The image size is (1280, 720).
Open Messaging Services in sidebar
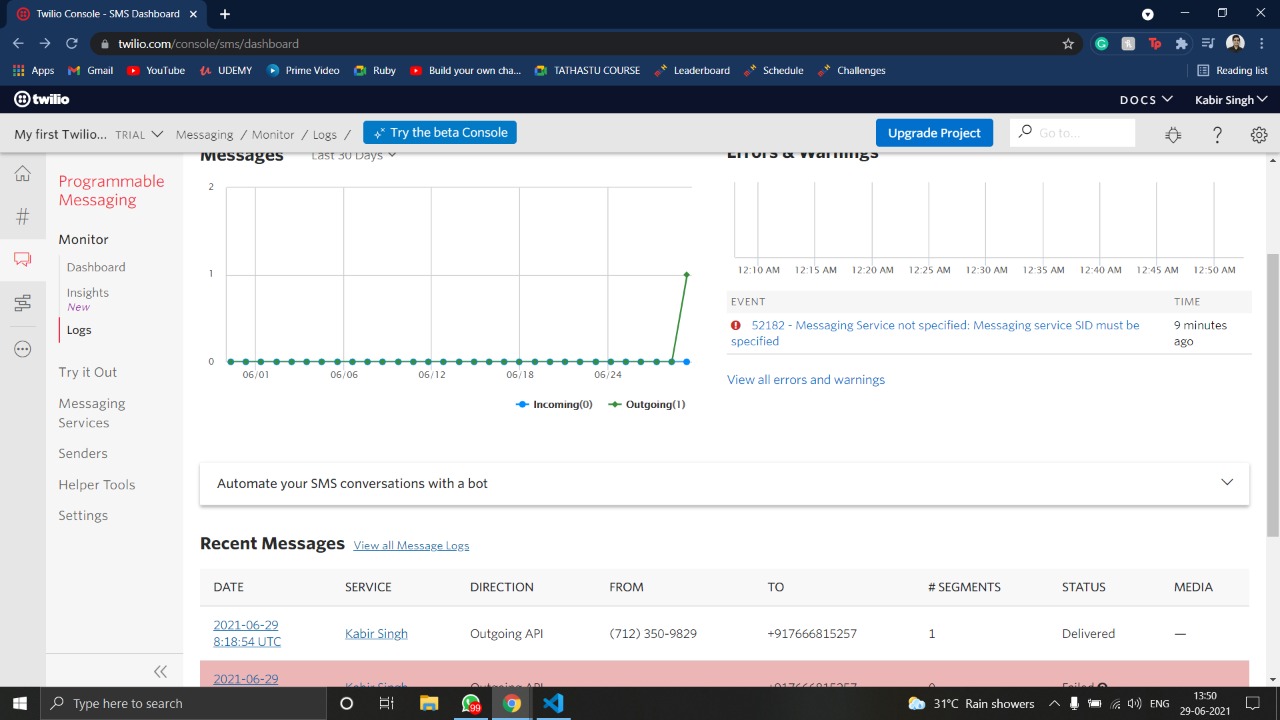click(92, 413)
